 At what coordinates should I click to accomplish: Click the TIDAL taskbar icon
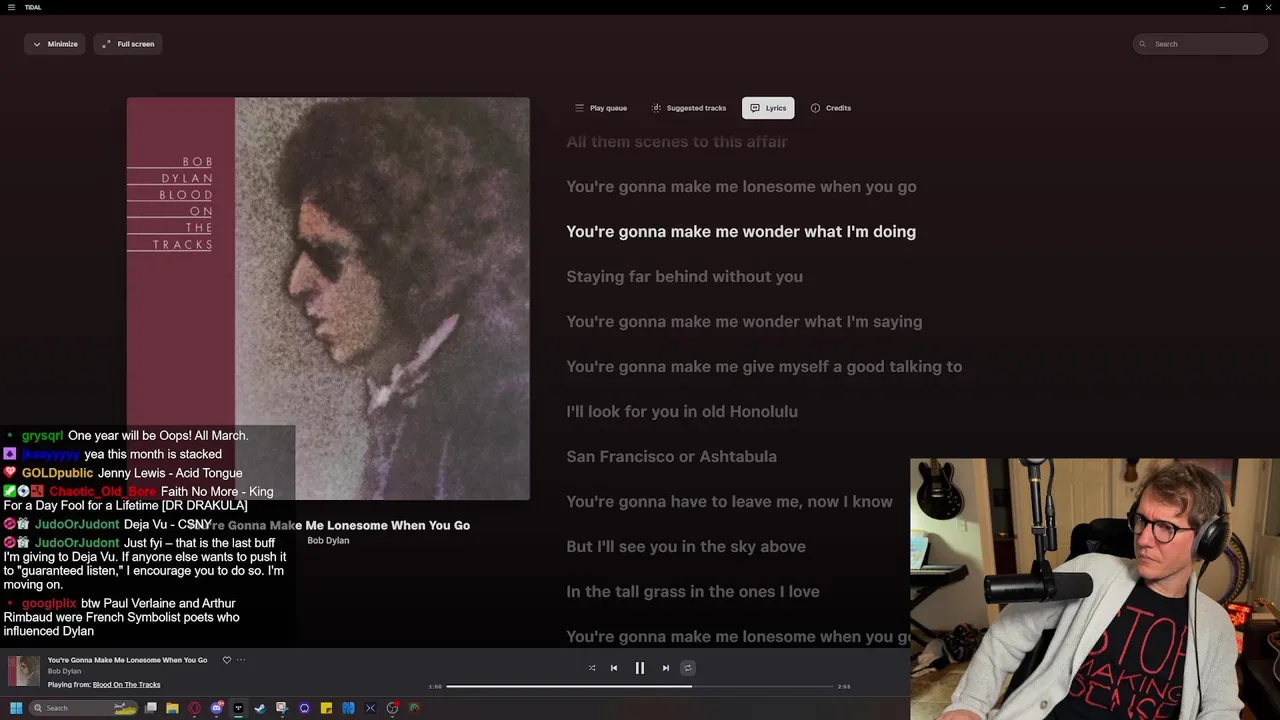click(238, 708)
